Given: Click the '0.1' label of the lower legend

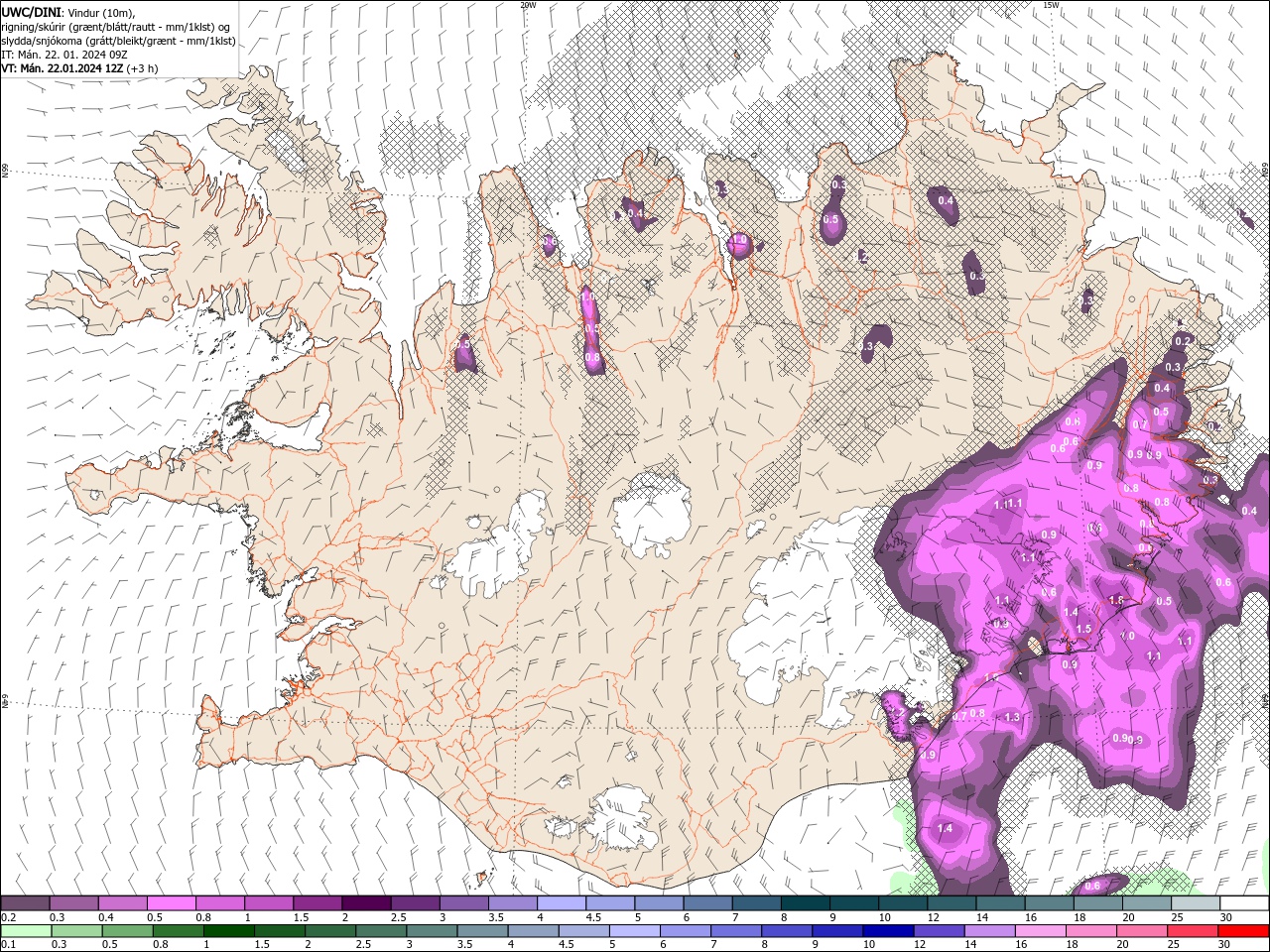Looking at the screenshot, I should pos(9,945).
